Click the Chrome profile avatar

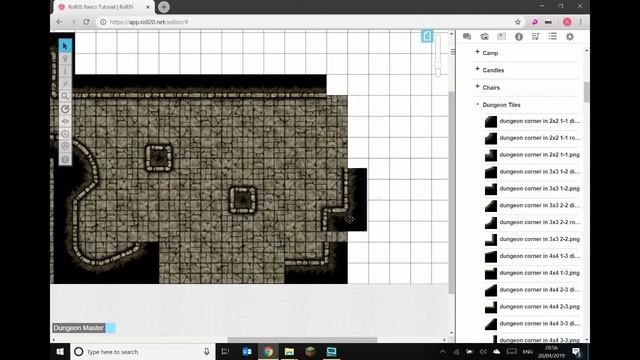[x=567, y=22]
